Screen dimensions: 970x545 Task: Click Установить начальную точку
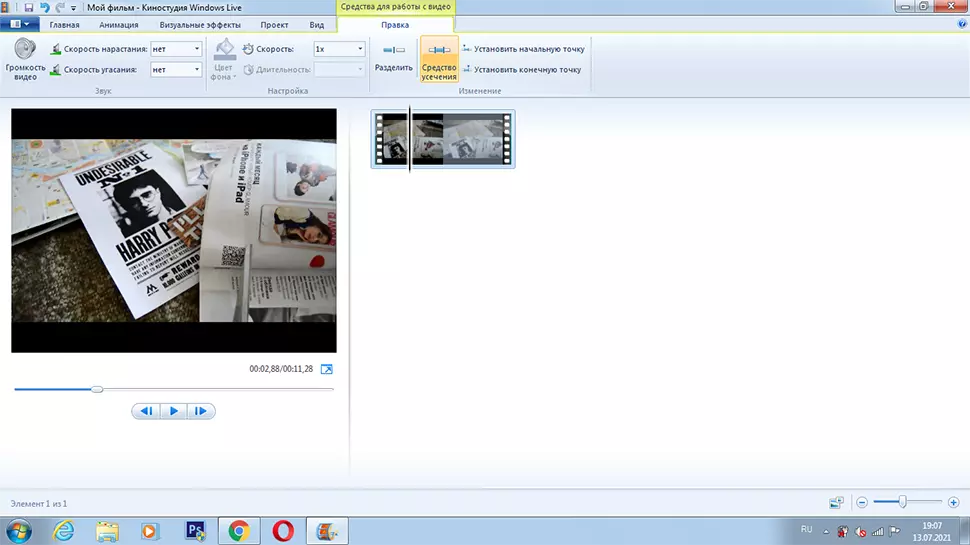click(523, 48)
